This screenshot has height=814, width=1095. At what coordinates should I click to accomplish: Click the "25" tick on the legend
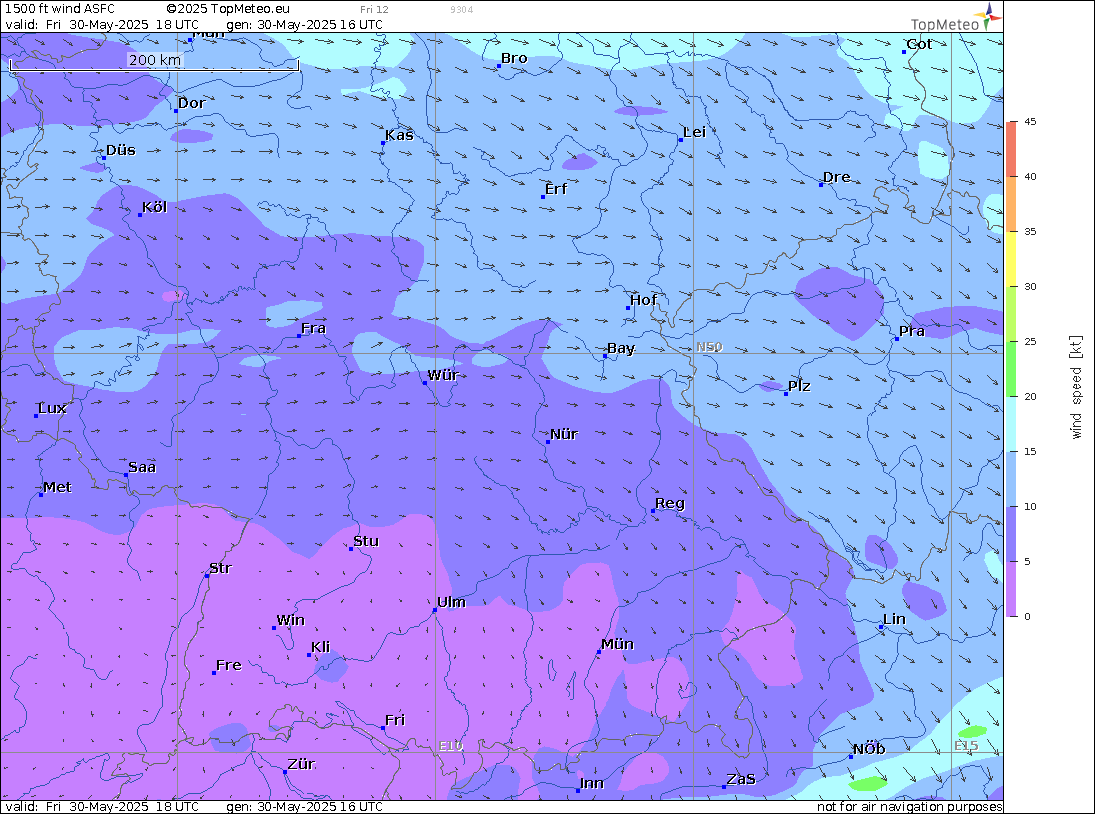coord(1030,341)
